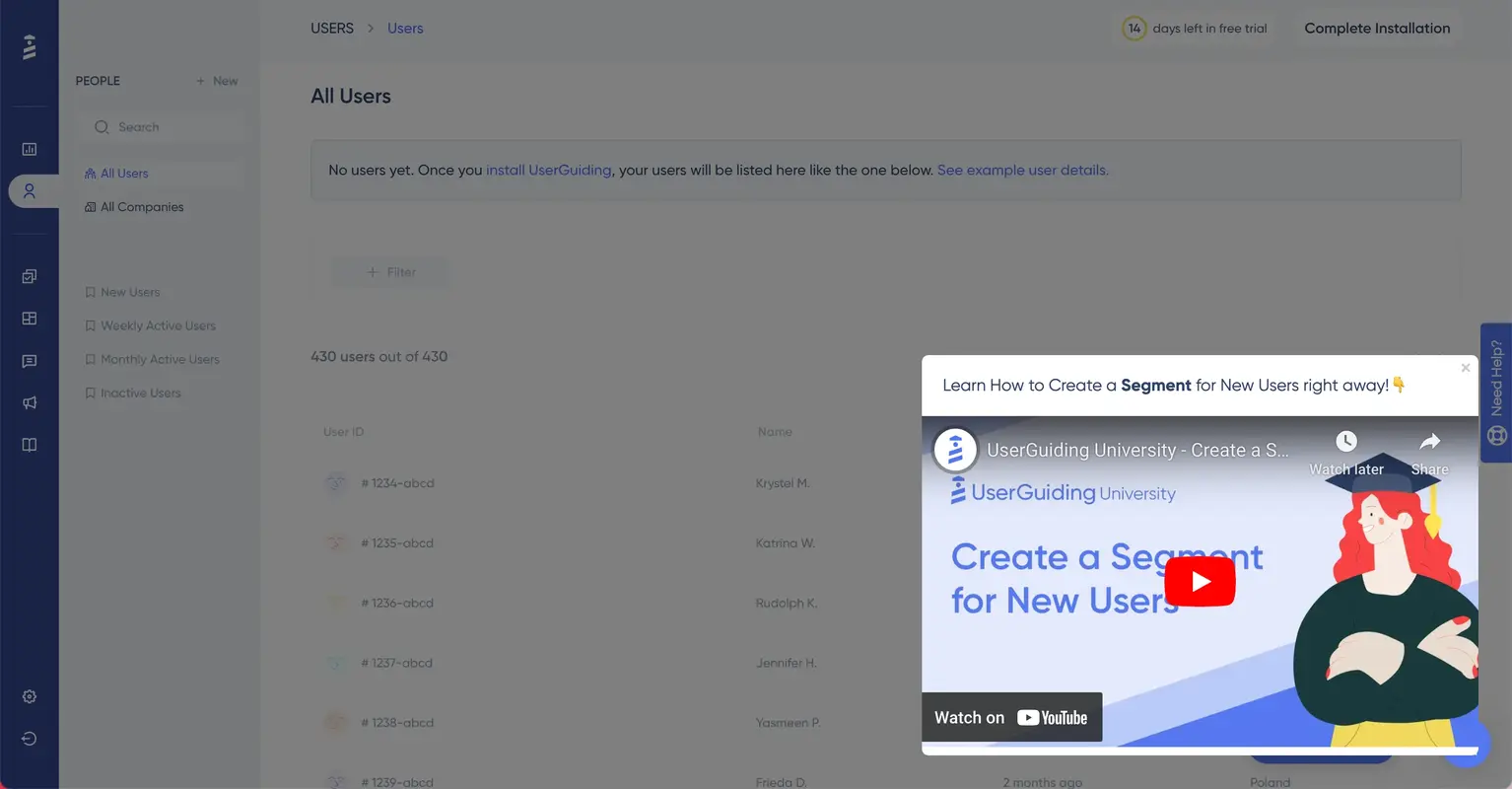This screenshot has width=1512, height=789.
Task: Click Watch on YouTube button
Action: click(1011, 718)
